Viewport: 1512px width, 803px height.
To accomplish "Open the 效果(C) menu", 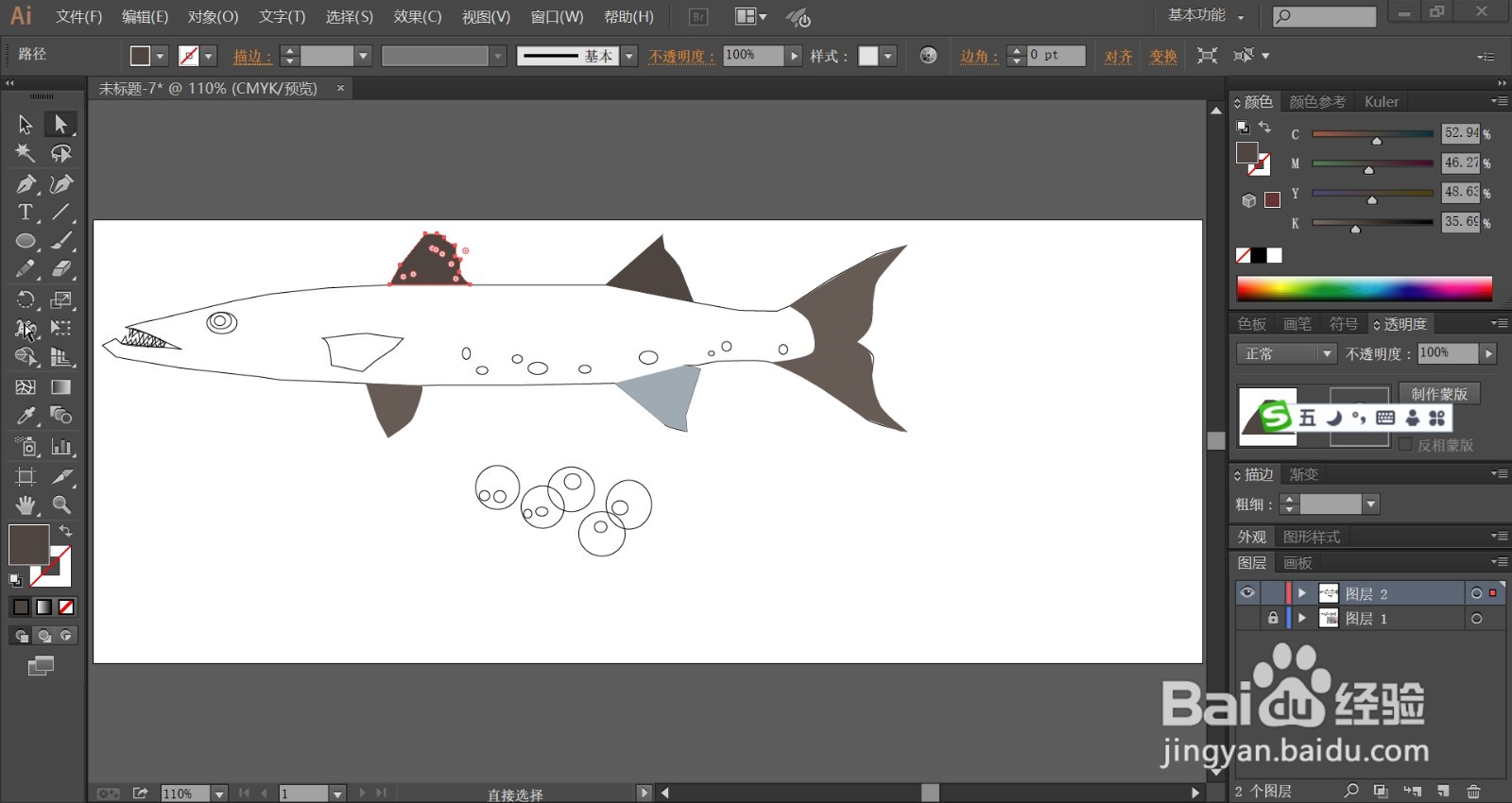I will 418,17.
